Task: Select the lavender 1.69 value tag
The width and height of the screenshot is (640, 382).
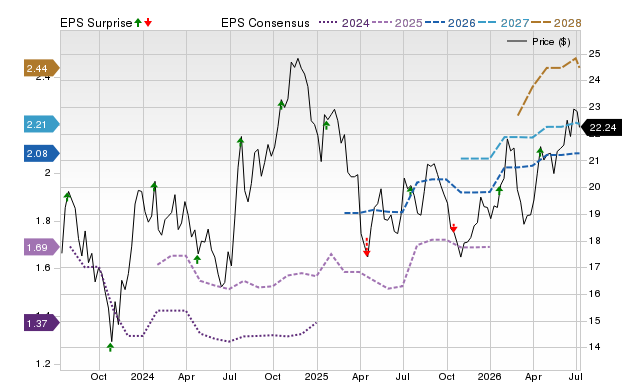Action: pyautogui.click(x=42, y=247)
